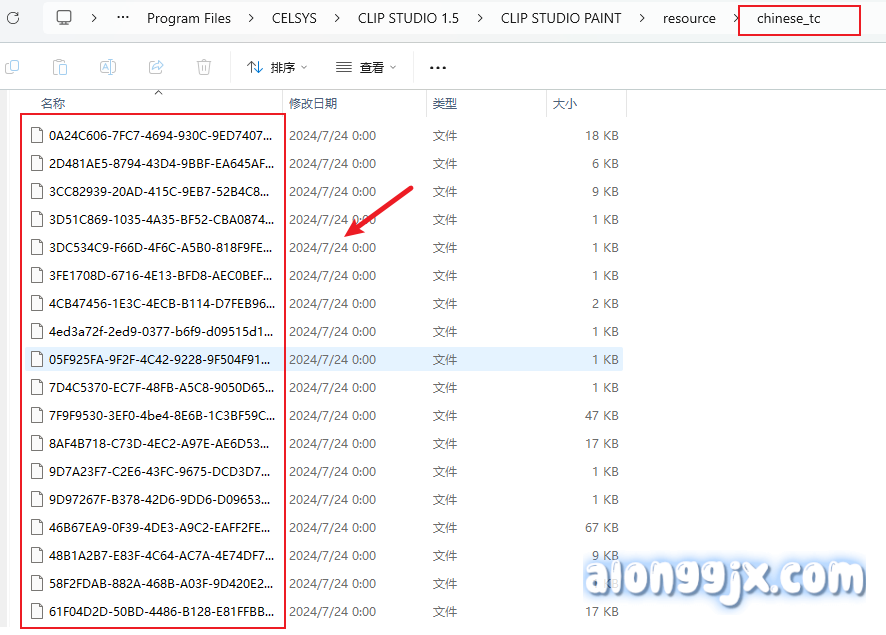This screenshot has height=635, width=886.
Task: Click the Share icon in toolbar
Action: click(x=156, y=67)
